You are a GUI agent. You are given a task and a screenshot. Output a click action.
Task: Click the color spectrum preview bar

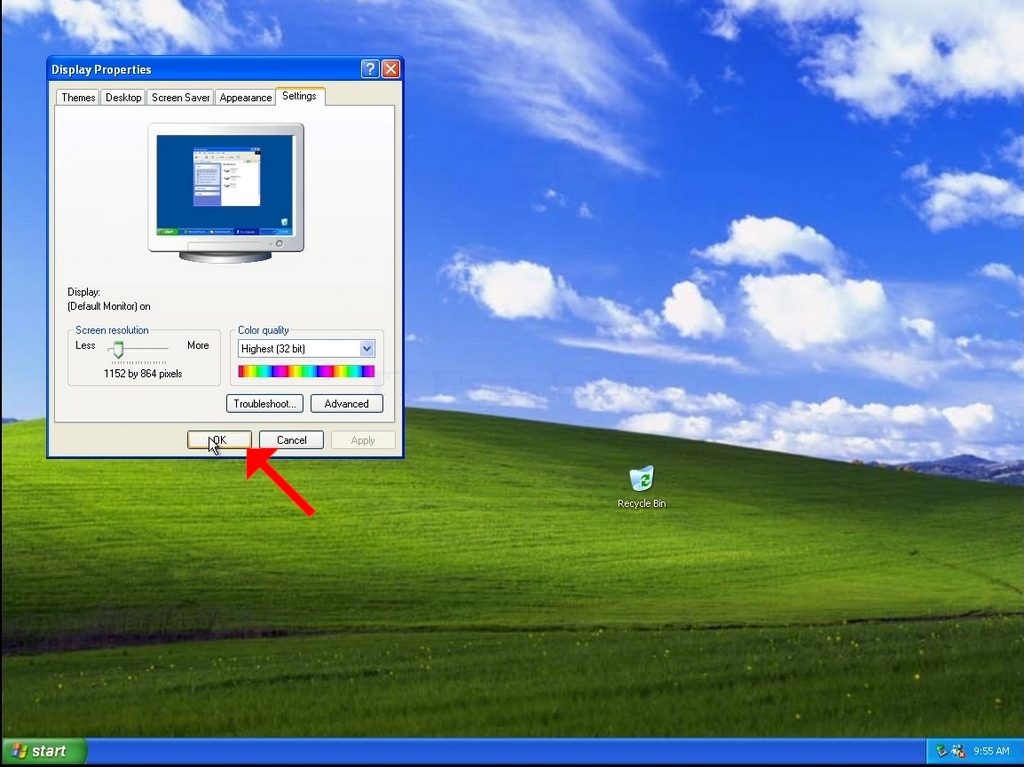pyautogui.click(x=306, y=372)
